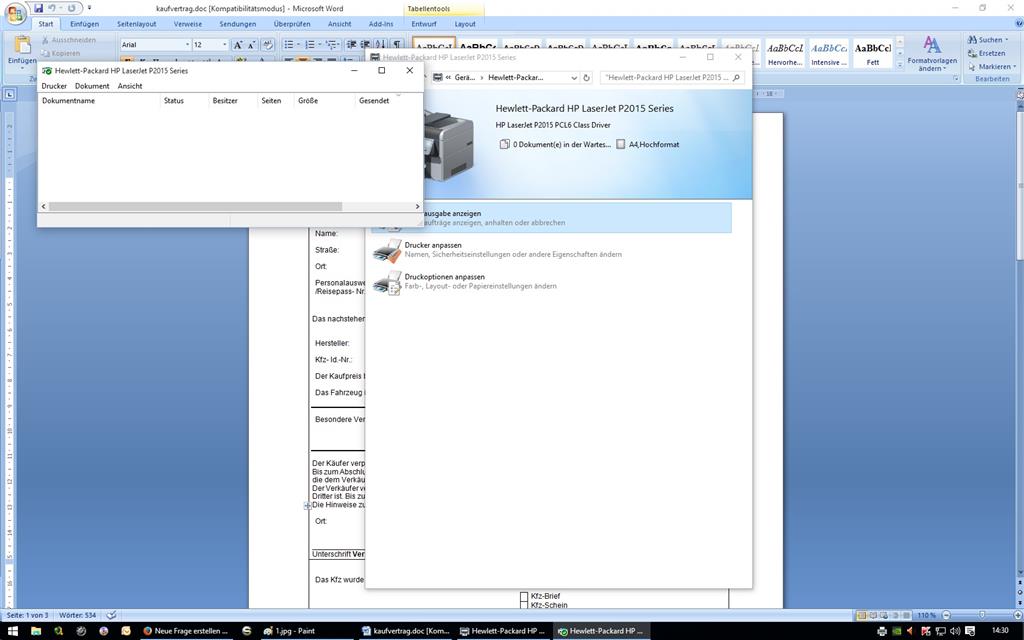Switch to the Sendungen ribbon tab

tap(238, 24)
